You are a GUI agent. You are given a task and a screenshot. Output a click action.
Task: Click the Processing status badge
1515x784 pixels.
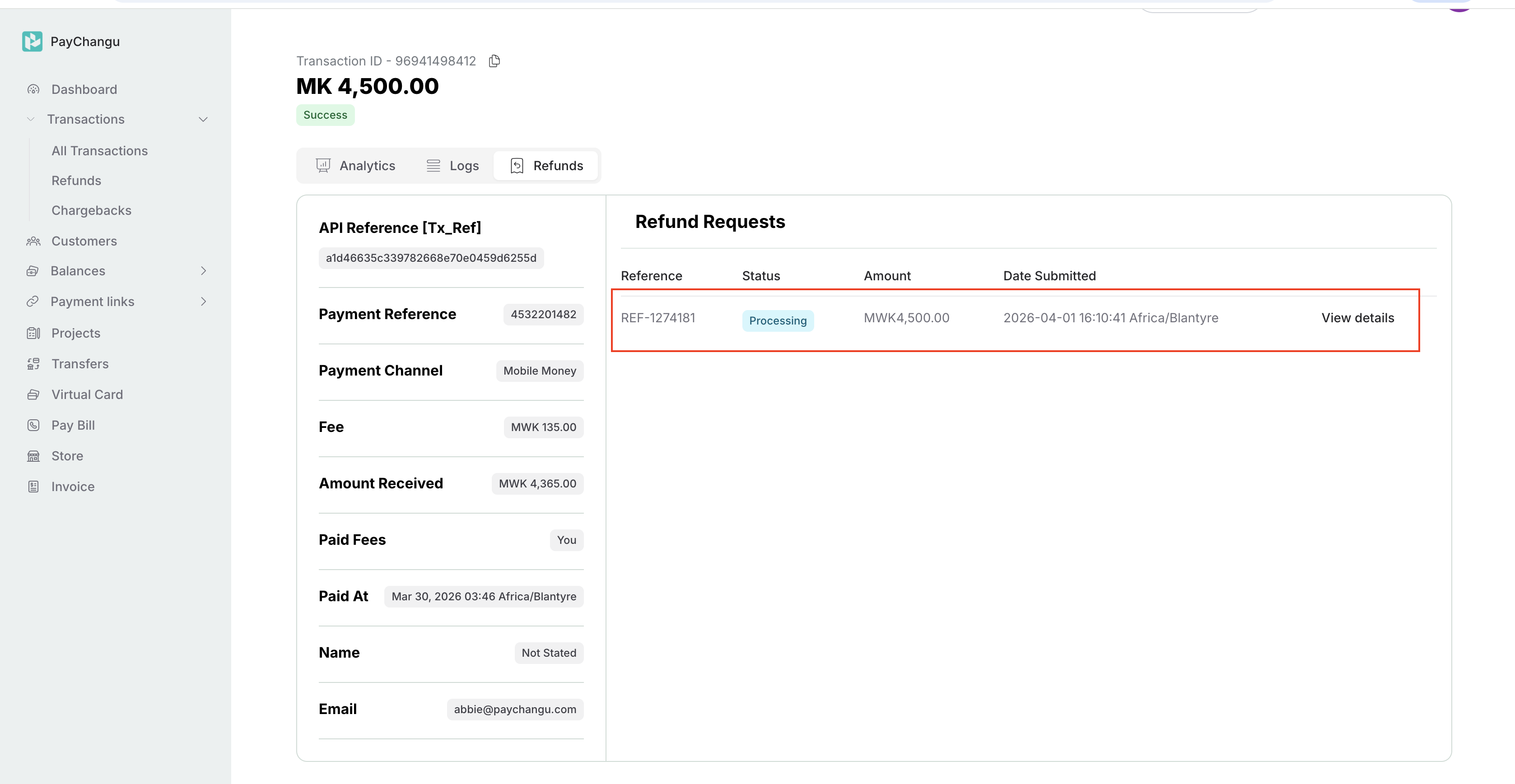778,321
